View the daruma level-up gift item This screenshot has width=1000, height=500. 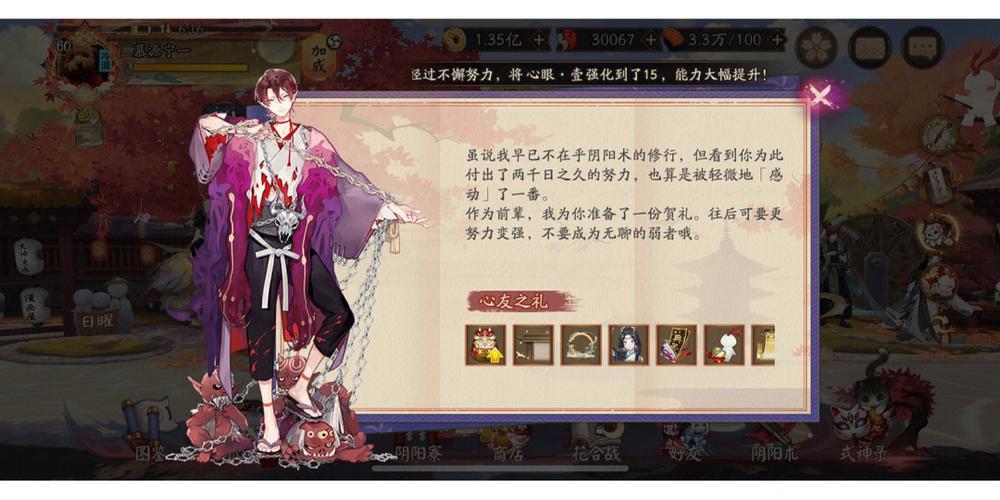click(485, 345)
